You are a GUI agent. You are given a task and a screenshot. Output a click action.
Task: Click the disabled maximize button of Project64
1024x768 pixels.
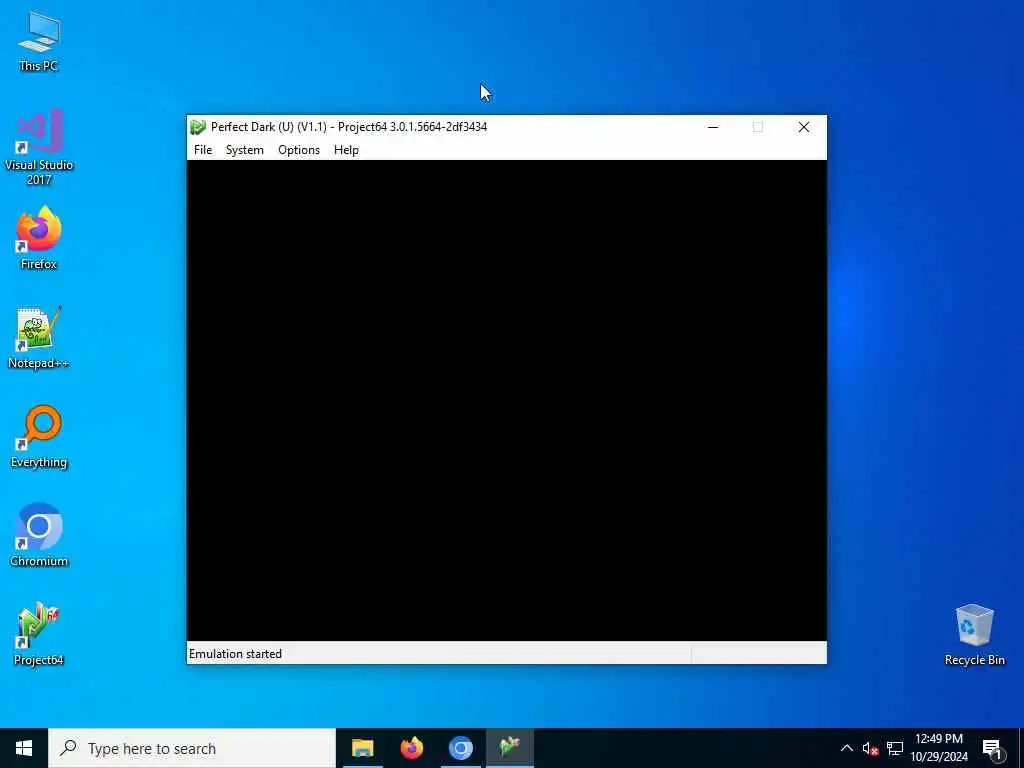(758, 127)
